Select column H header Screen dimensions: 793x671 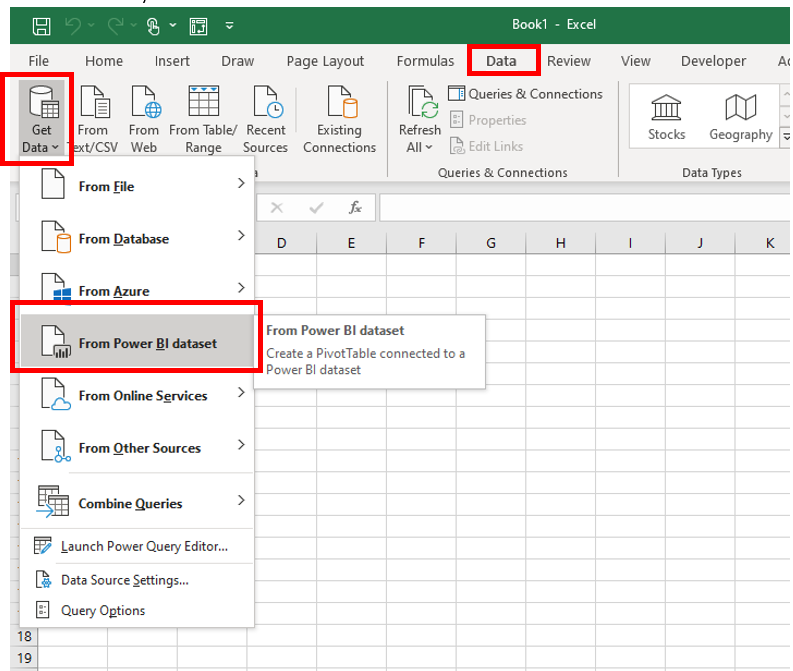pos(560,243)
